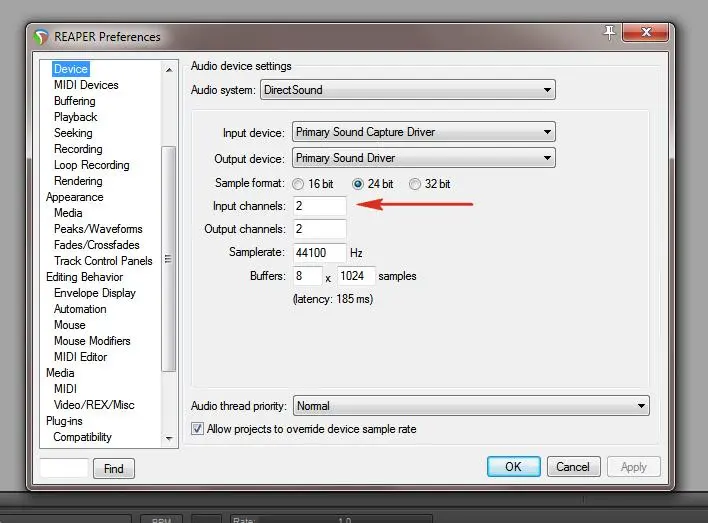
Task: Open Automation preferences
Action: pyautogui.click(x=80, y=309)
